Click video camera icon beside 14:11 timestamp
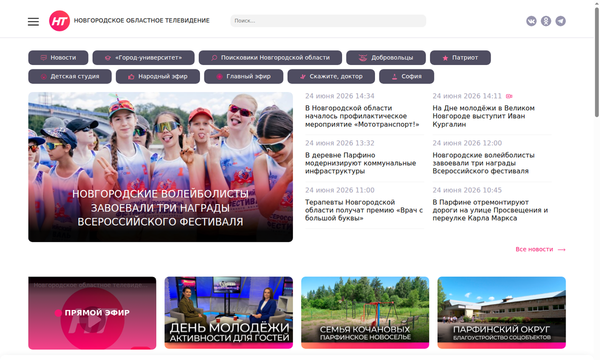 pos(509,96)
